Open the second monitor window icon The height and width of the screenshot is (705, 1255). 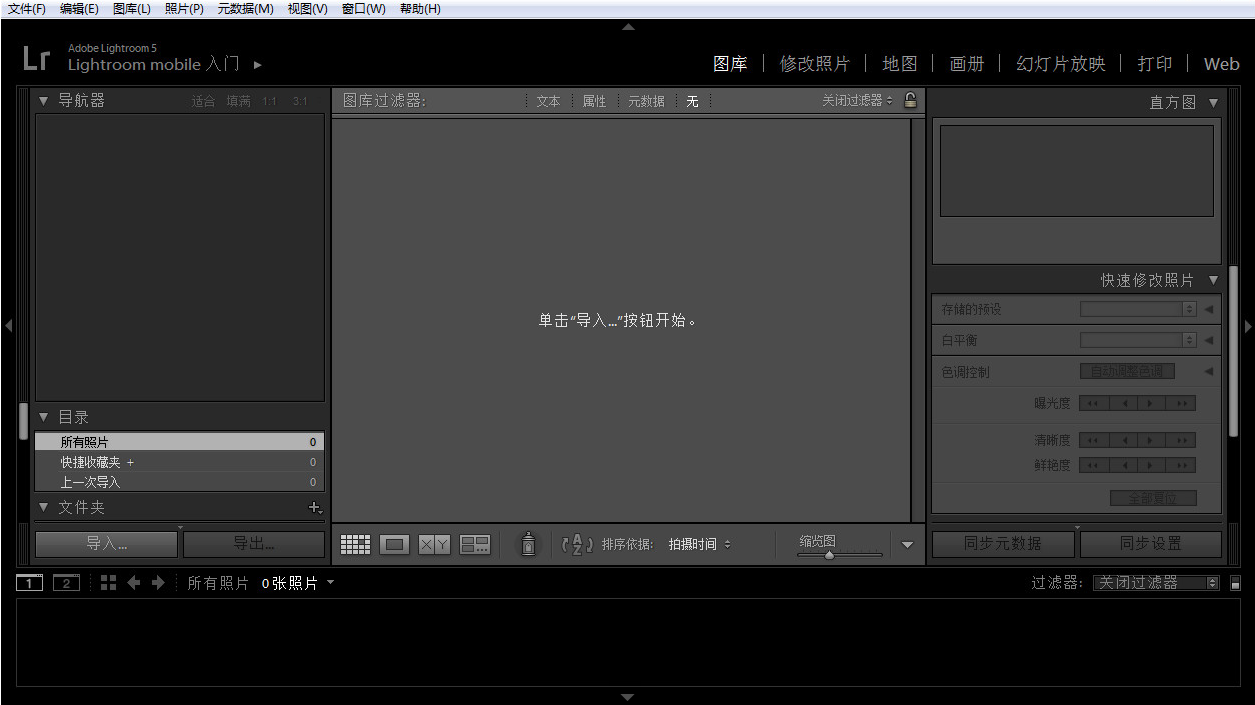[x=66, y=583]
